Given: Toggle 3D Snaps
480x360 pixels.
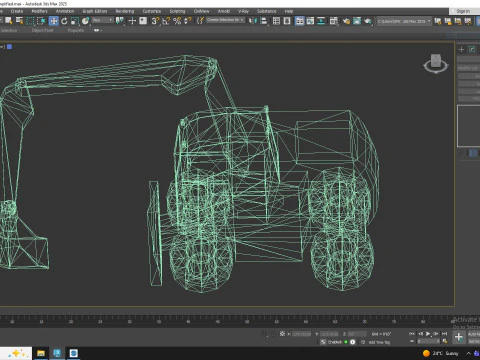Looking at the screenshot, I should coord(155,21).
